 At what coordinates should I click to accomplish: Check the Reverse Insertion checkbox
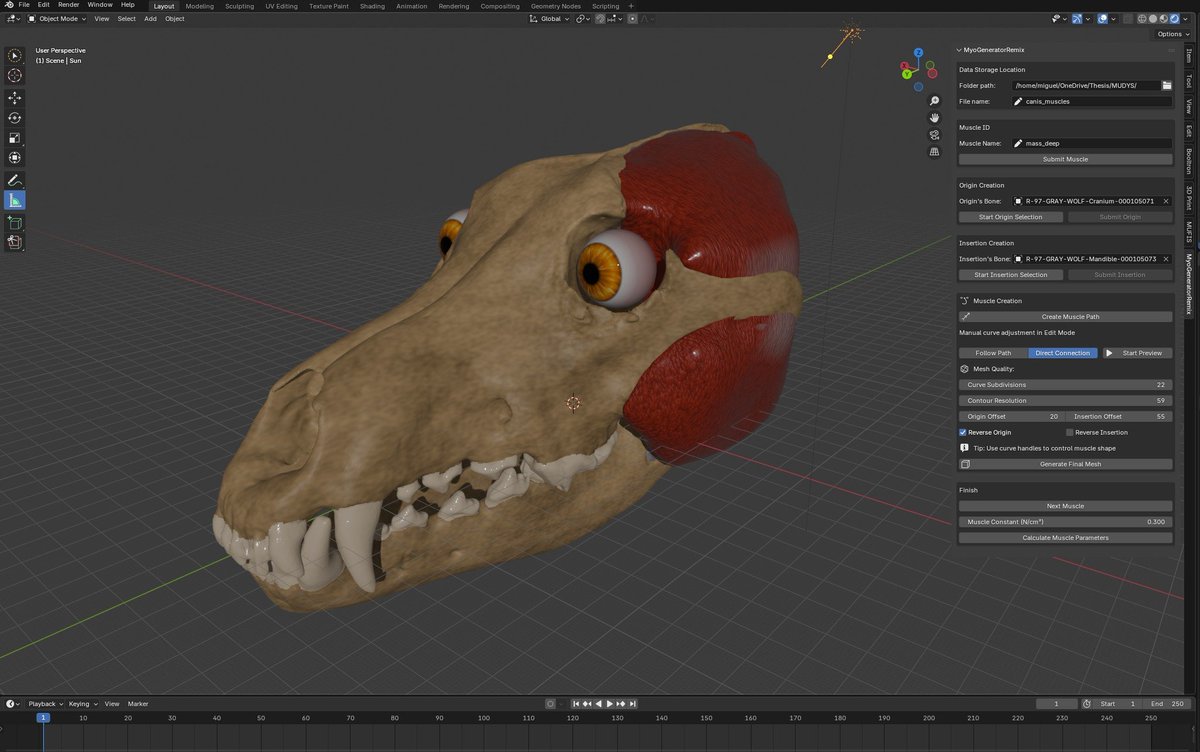coord(1070,432)
